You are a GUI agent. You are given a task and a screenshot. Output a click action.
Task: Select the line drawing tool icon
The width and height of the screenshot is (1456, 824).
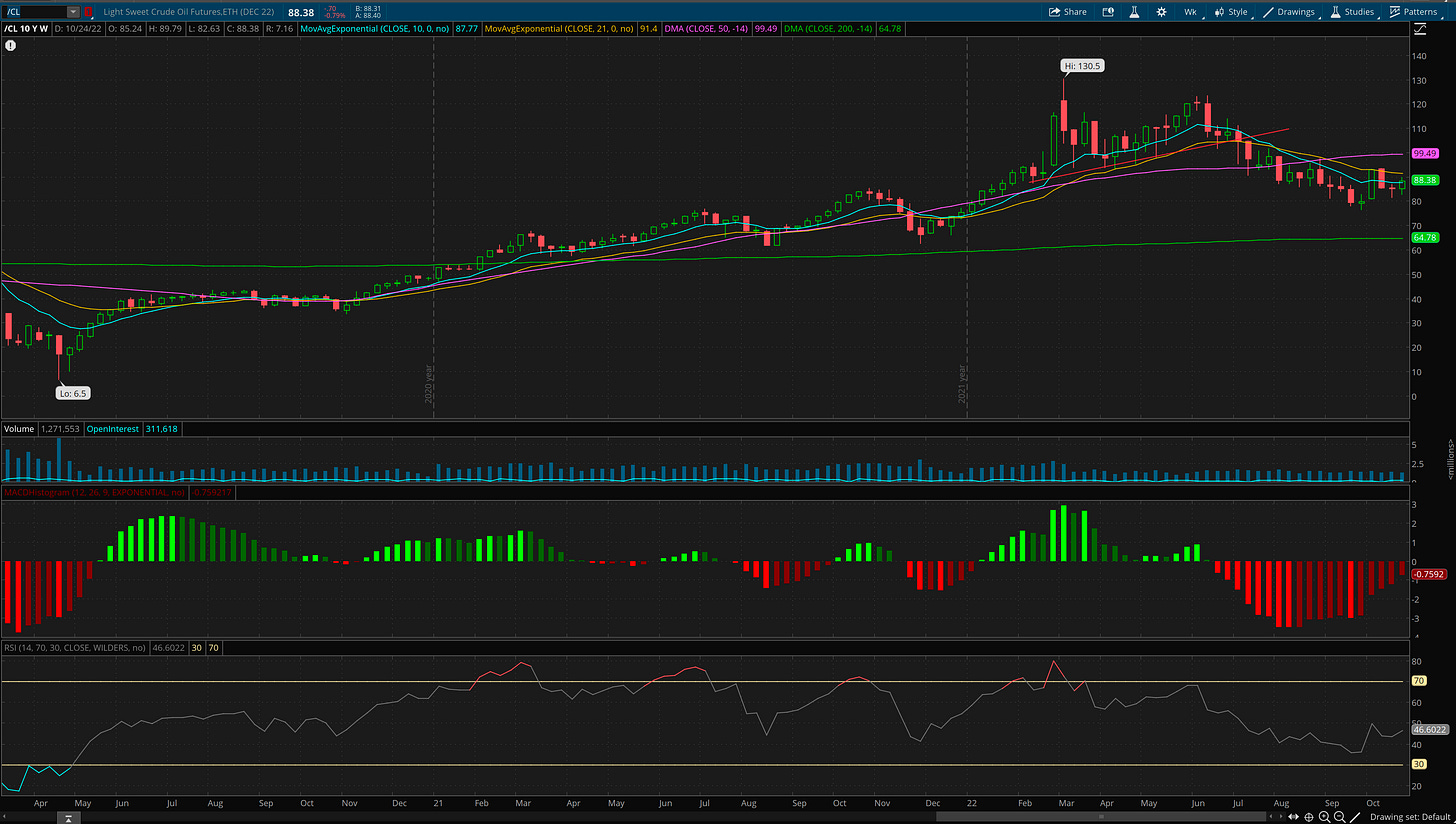tap(1355, 817)
